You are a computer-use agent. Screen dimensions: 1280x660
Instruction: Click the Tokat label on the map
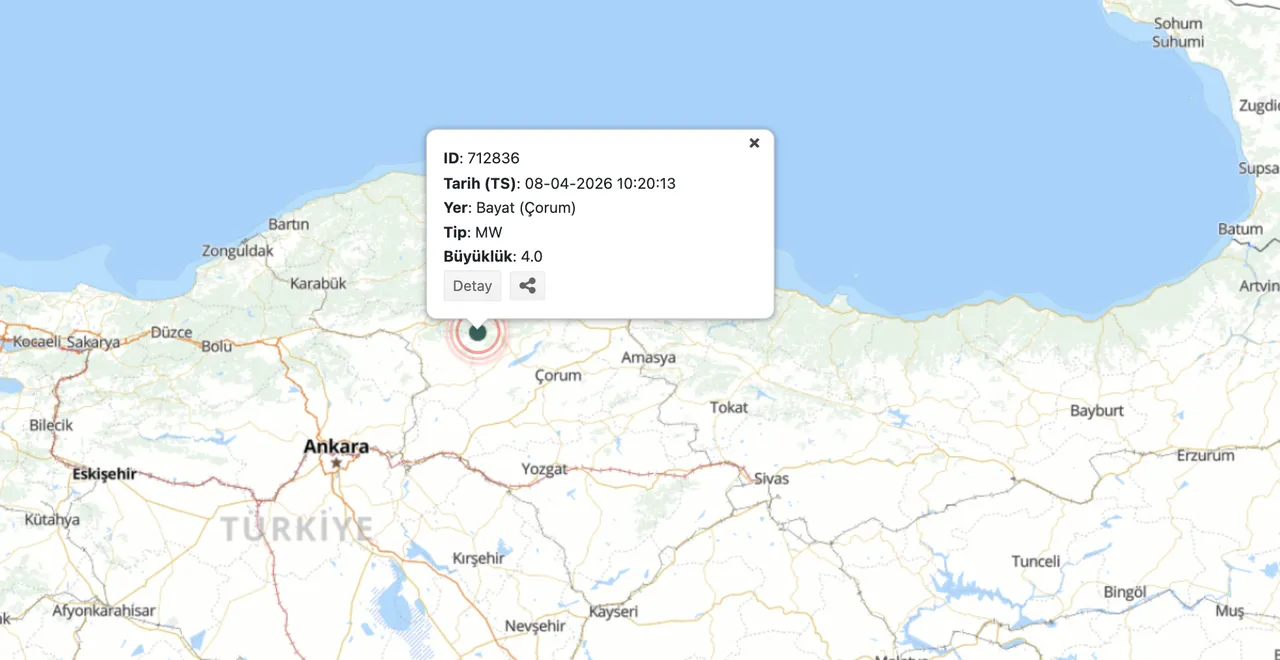pos(728,408)
